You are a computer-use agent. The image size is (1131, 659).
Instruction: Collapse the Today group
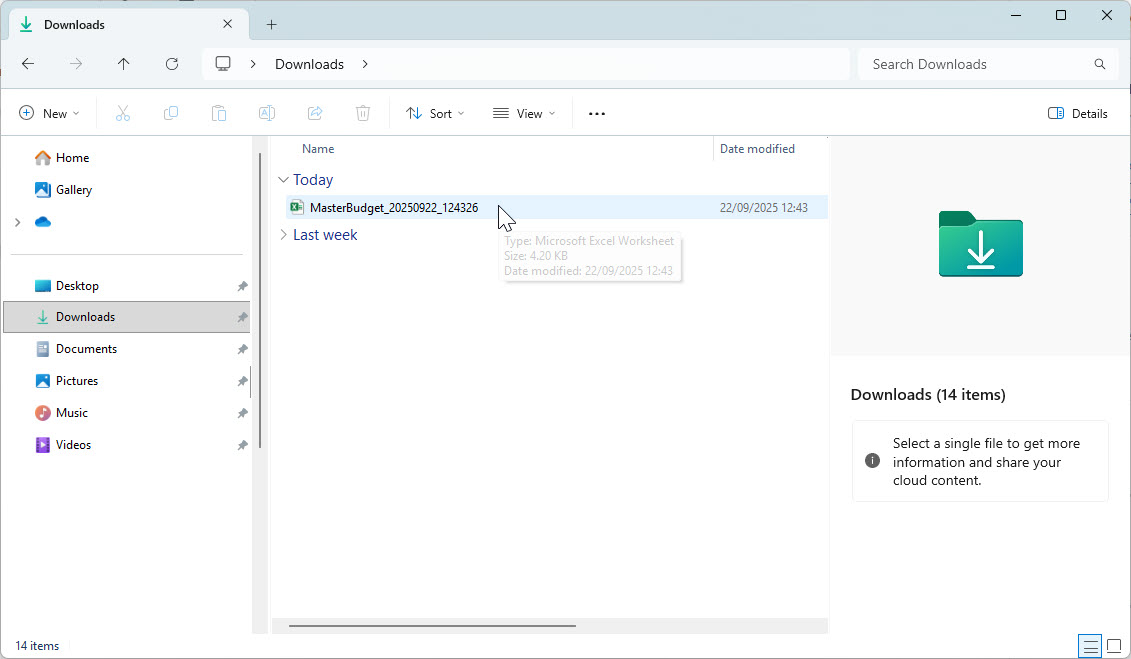click(283, 180)
